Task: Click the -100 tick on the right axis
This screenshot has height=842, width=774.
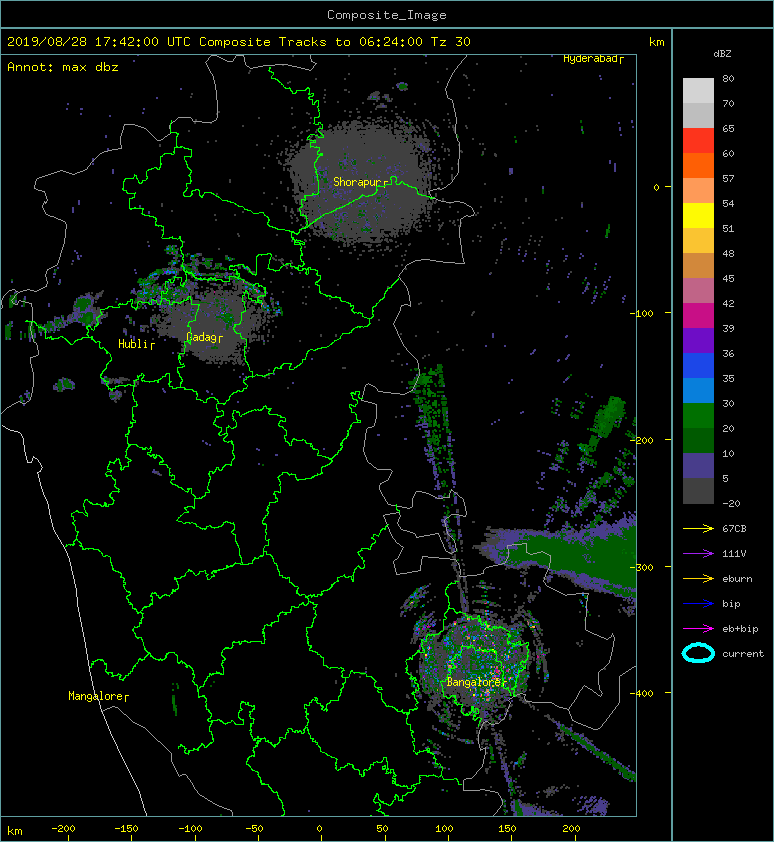Action: click(x=642, y=313)
